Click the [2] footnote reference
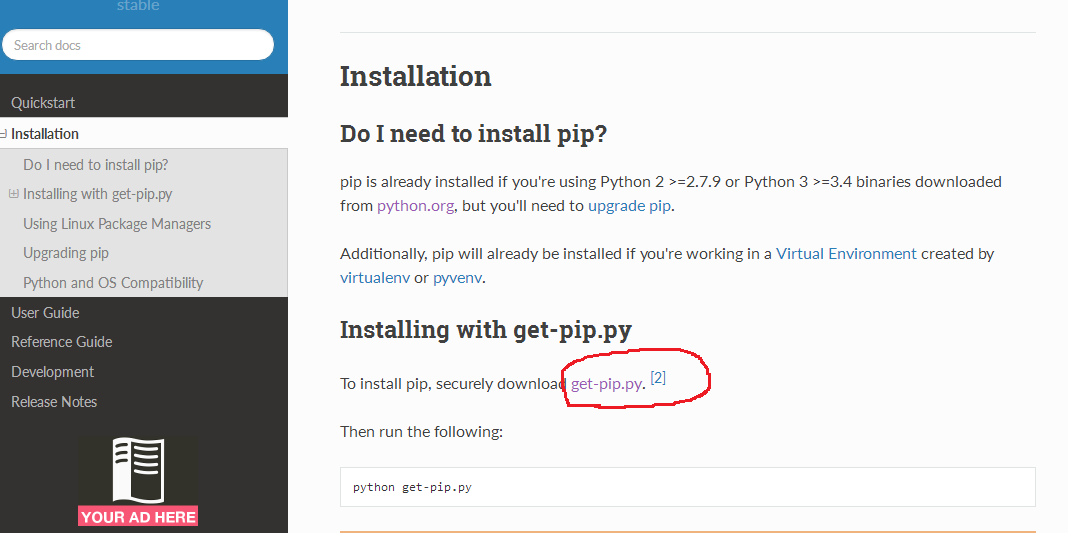Viewport: 1068px width, 533px height. [x=658, y=377]
